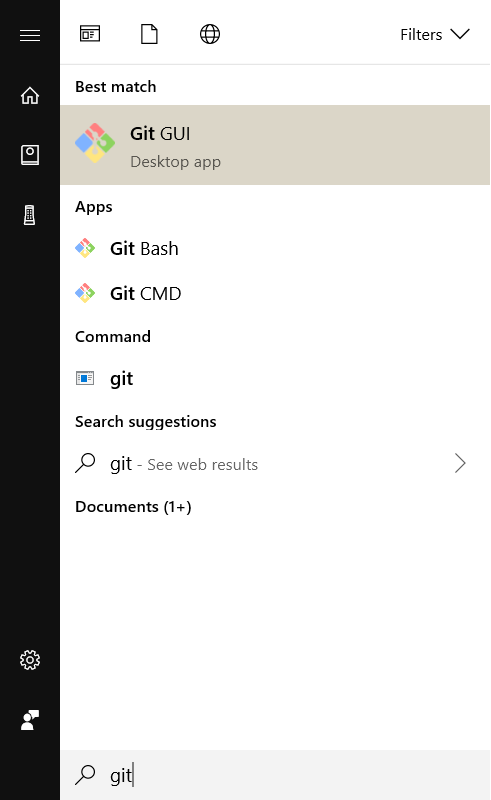Open the Feedback icon in the sidebar

(30, 720)
